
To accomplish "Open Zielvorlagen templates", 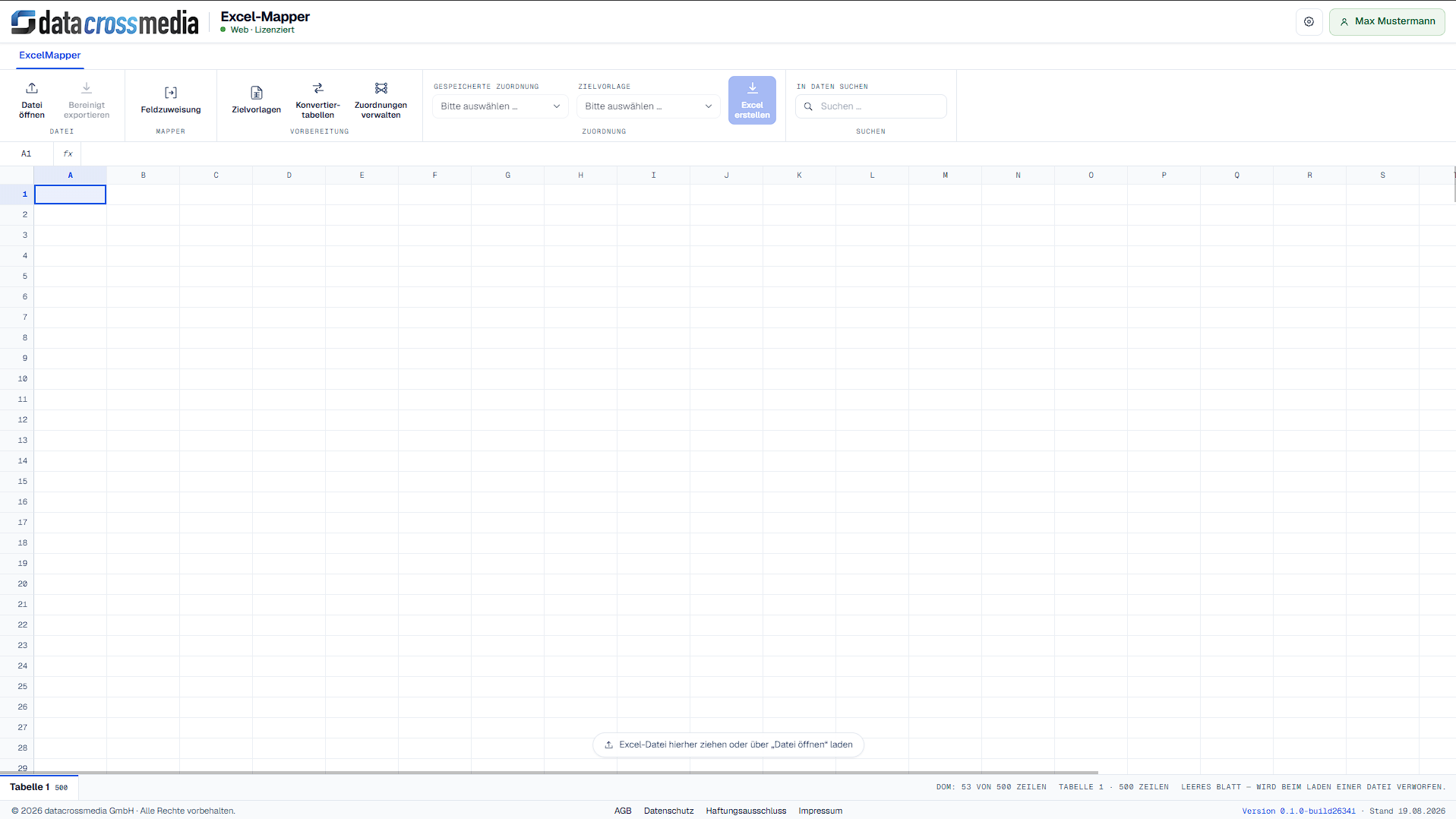I will click(x=256, y=100).
